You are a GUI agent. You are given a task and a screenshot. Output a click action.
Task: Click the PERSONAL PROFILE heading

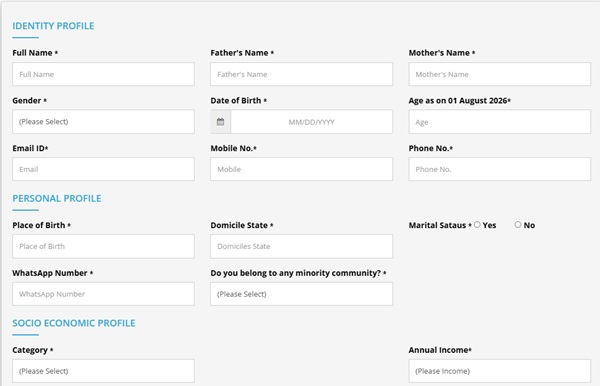[57, 198]
